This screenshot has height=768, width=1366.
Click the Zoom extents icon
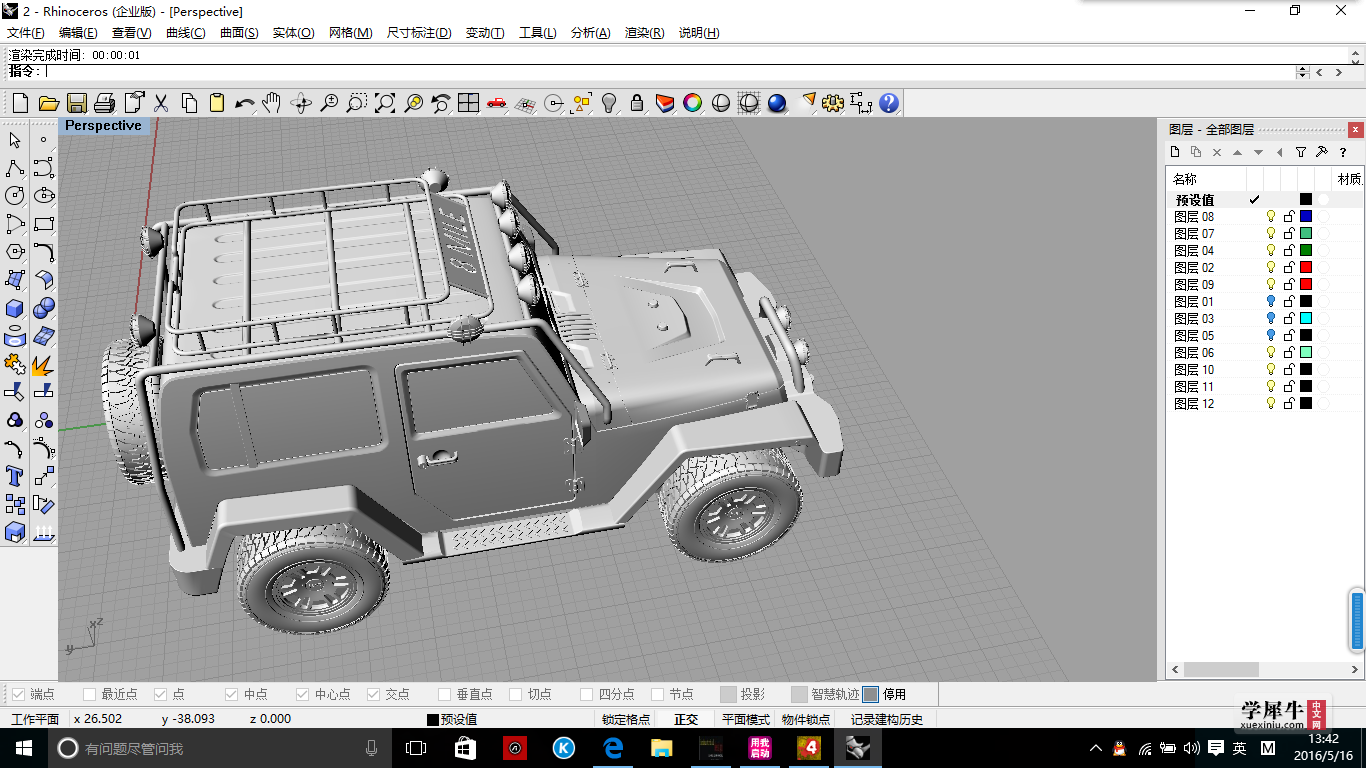pos(385,103)
